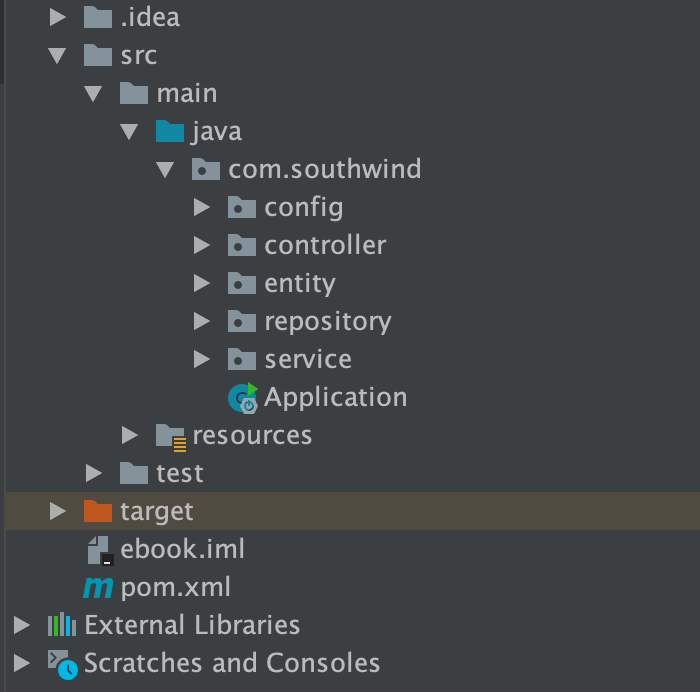Image resolution: width=700 pixels, height=692 pixels.
Task: Click the resources folder icon
Action: click(171, 436)
